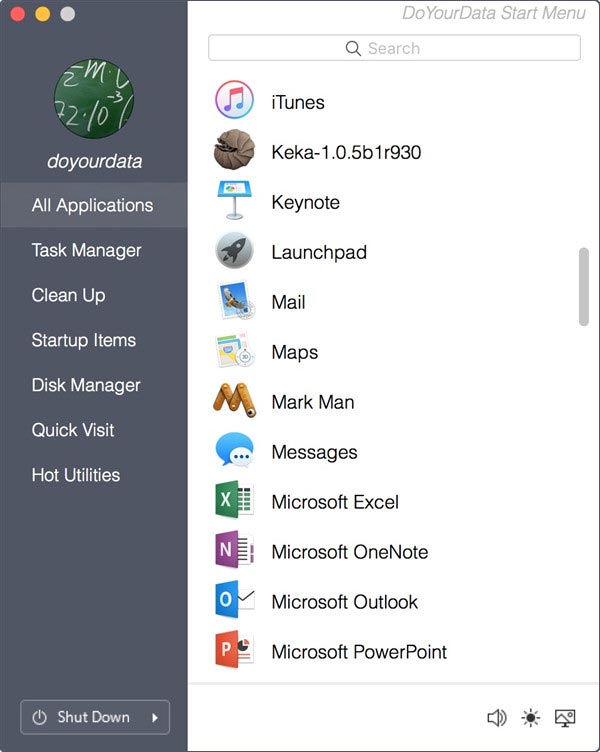
Task: Open the Microsoft Outlook icon
Action: click(x=234, y=599)
